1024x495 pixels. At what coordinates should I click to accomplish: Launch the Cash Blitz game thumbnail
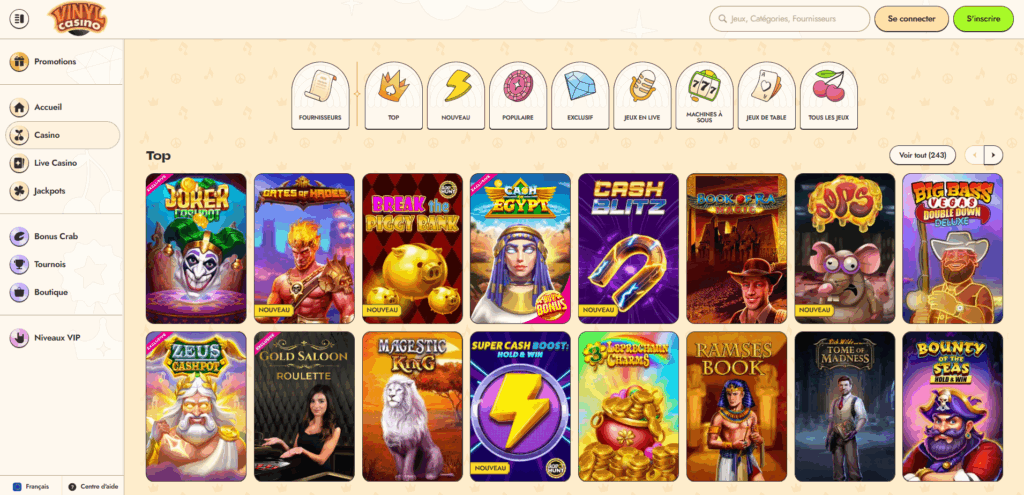(x=629, y=248)
